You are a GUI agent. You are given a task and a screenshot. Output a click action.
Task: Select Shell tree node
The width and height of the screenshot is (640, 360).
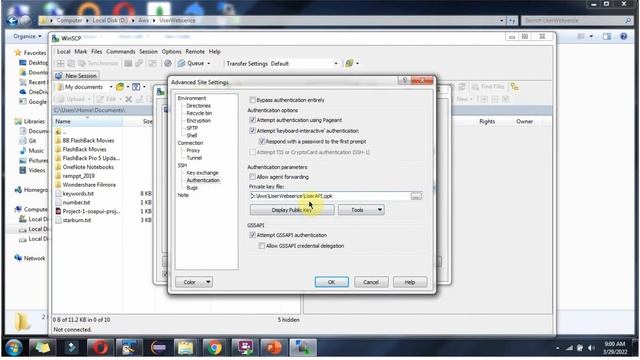[192, 136]
